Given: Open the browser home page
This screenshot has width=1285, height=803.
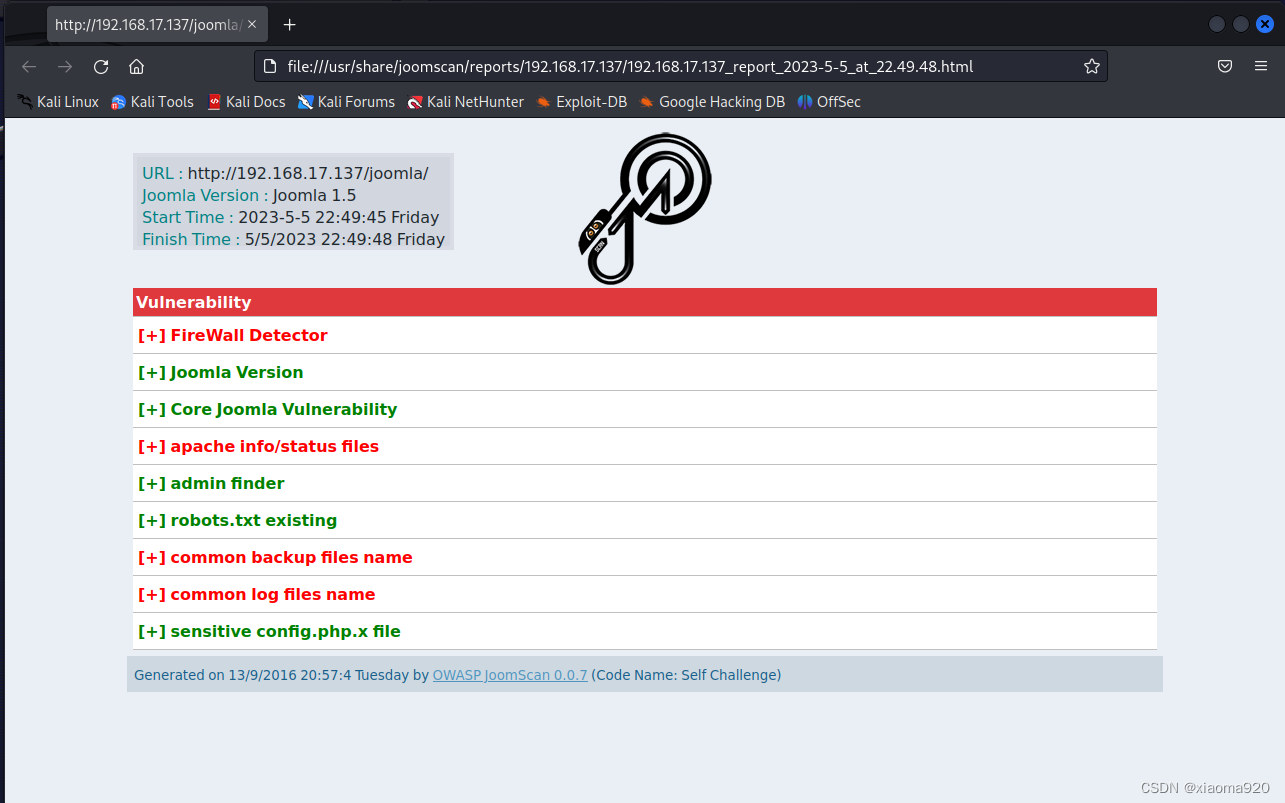Looking at the screenshot, I should pyautogui.click(x=137, y=67).
